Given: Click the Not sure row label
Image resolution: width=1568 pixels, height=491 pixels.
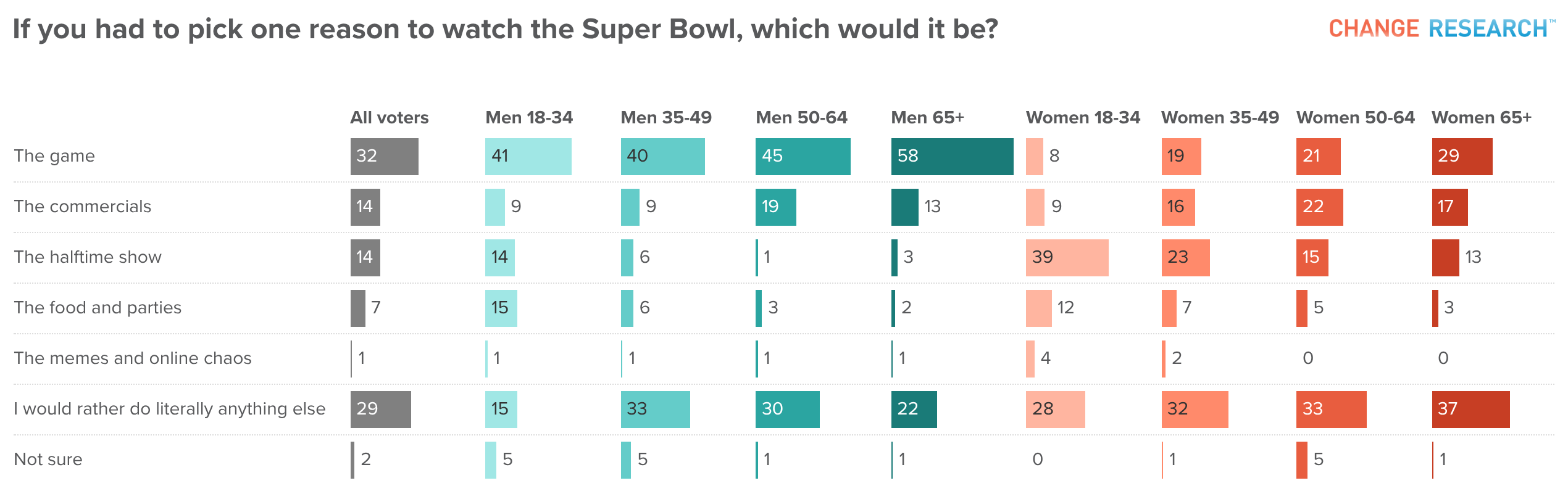Looking at the screenshot, I should [48, 459].
